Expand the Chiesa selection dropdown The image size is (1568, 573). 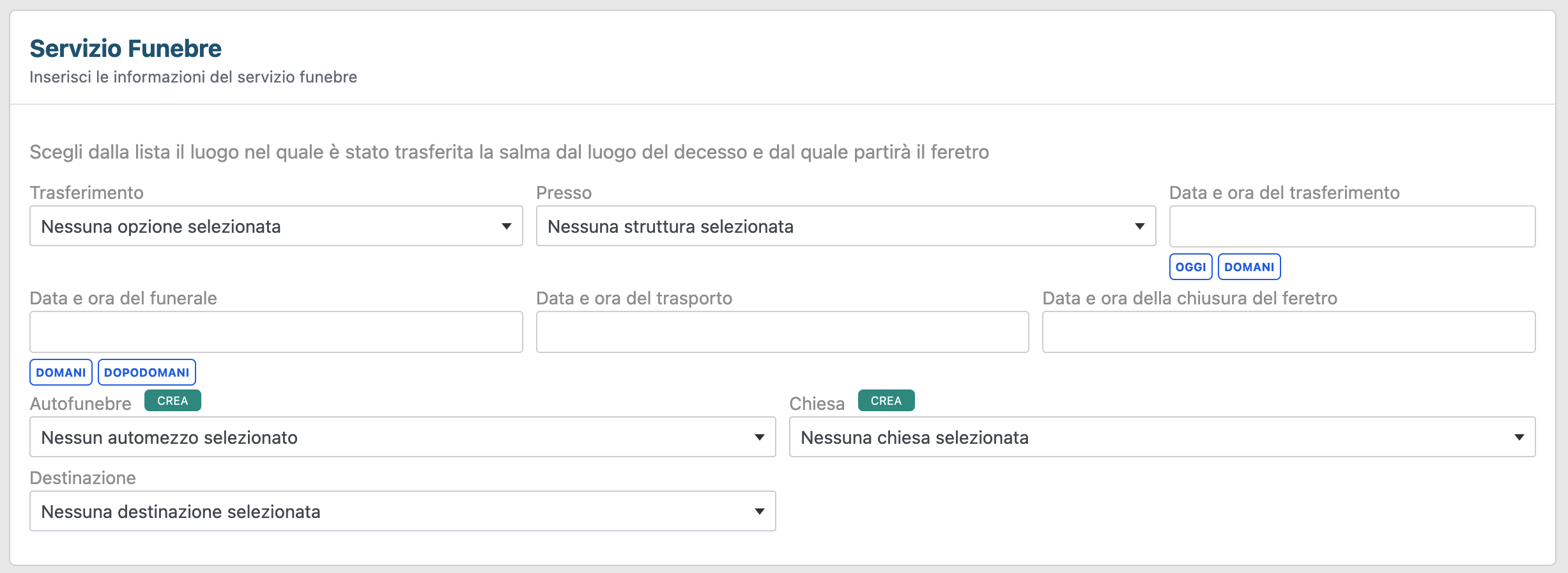[1162, 437]
